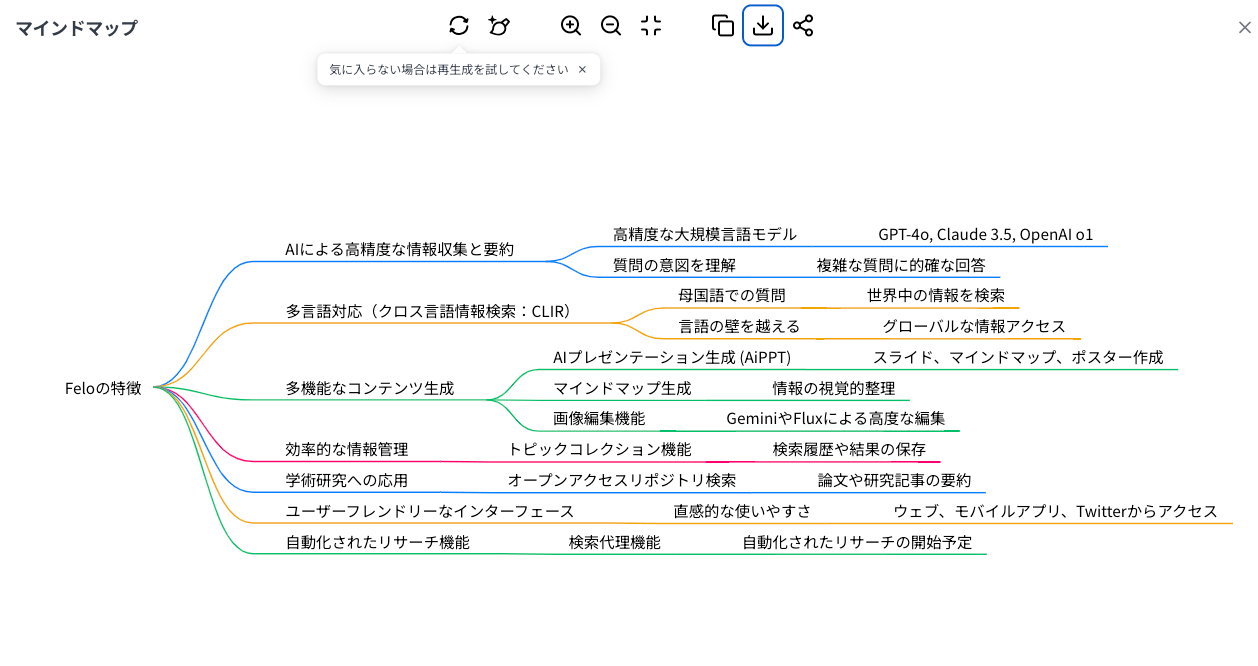Screen dimensions: 1258x666
Task: Zoom in on the mind map
Action: pos(571,26)
